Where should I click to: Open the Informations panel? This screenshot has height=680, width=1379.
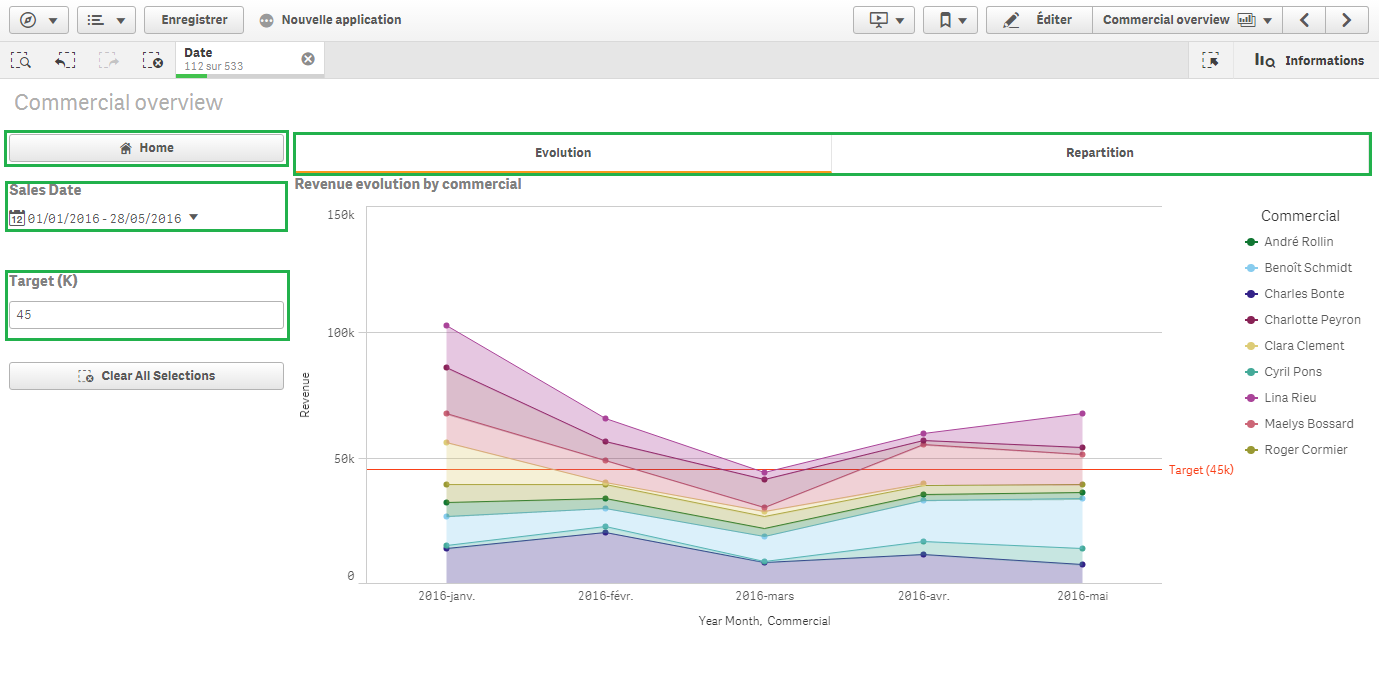[1309, 61]
